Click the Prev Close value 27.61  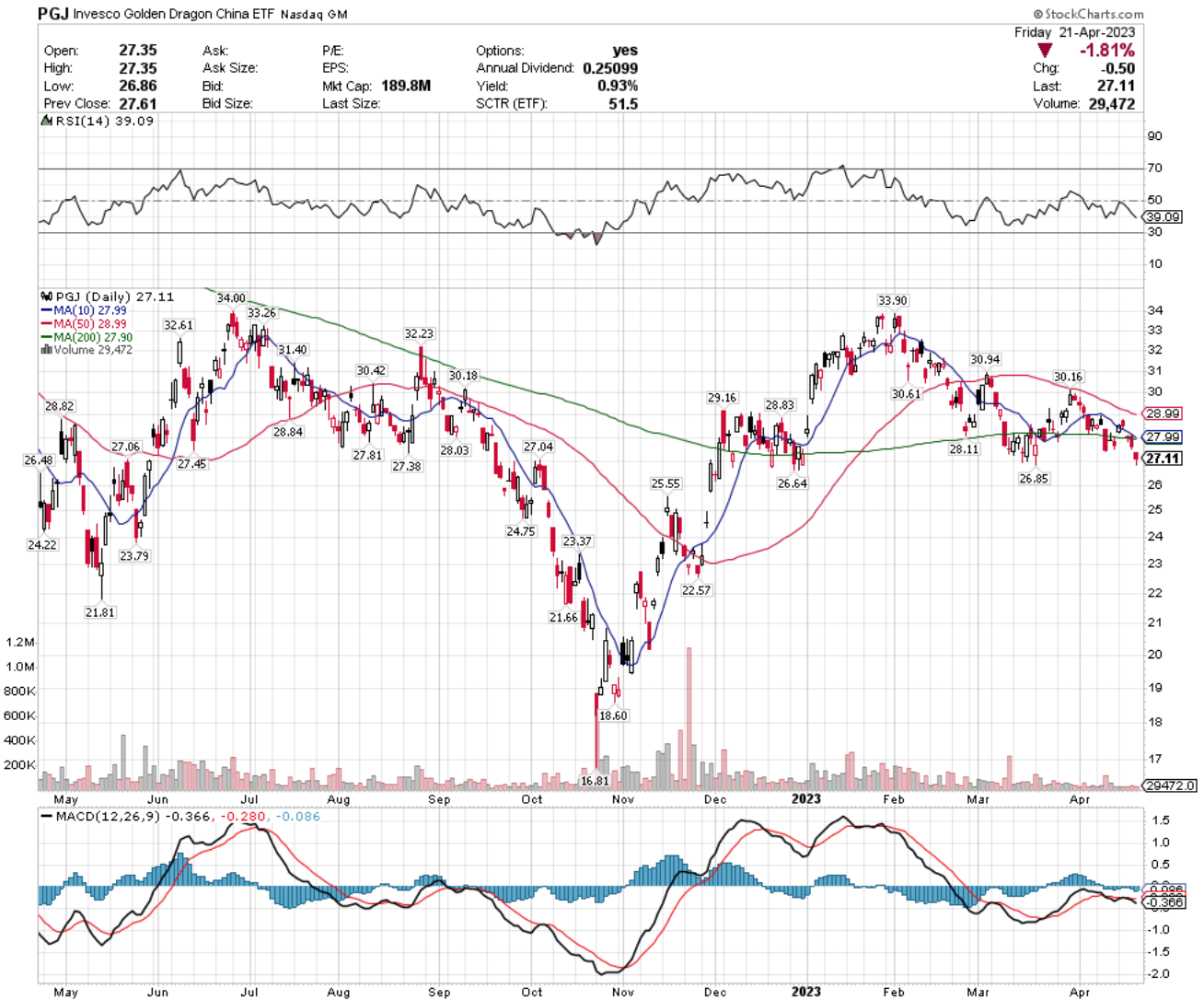pos(138,103)
